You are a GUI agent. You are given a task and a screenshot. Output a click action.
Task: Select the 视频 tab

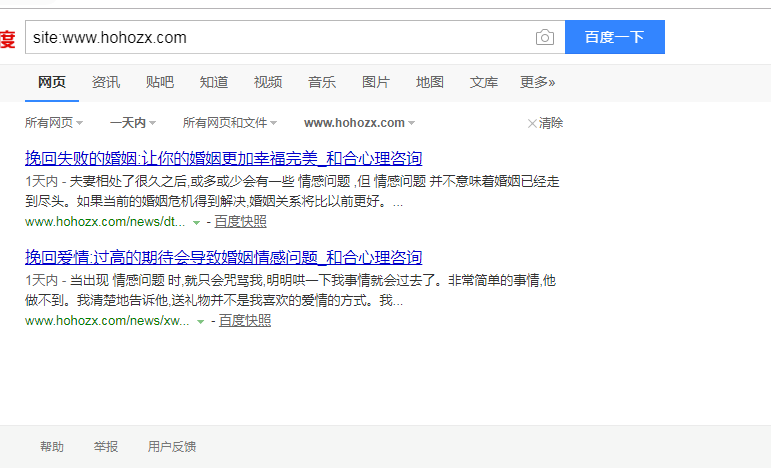click(268, 82)
